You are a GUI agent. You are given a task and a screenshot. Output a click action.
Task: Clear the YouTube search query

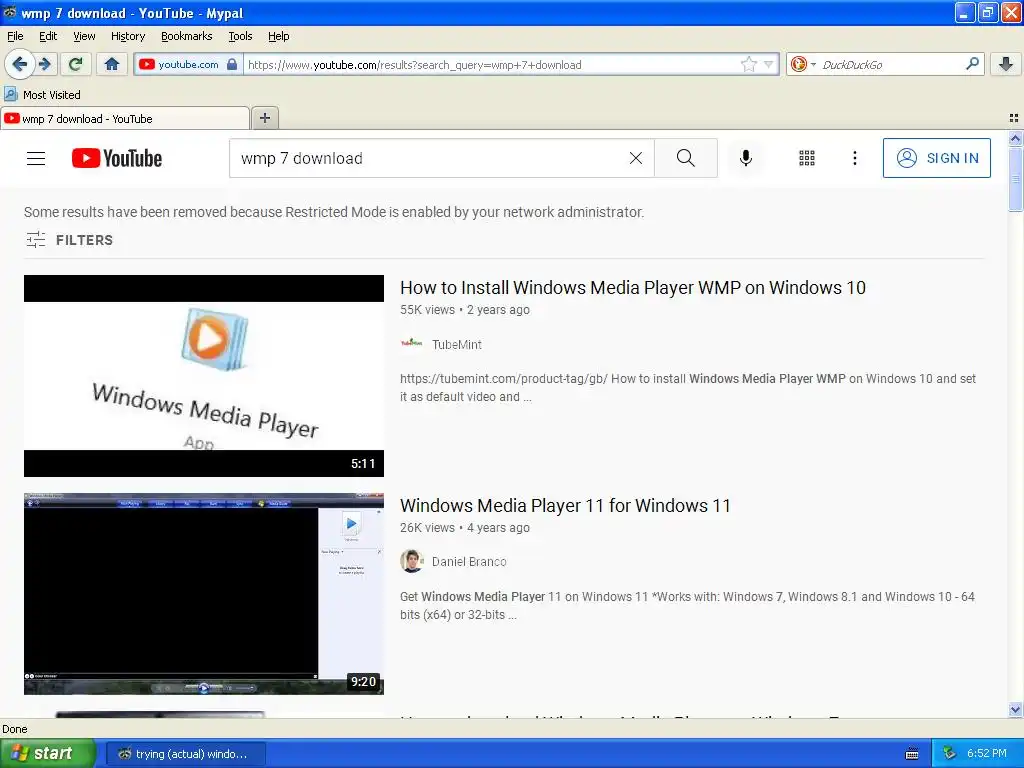click(x=635, y=158)
